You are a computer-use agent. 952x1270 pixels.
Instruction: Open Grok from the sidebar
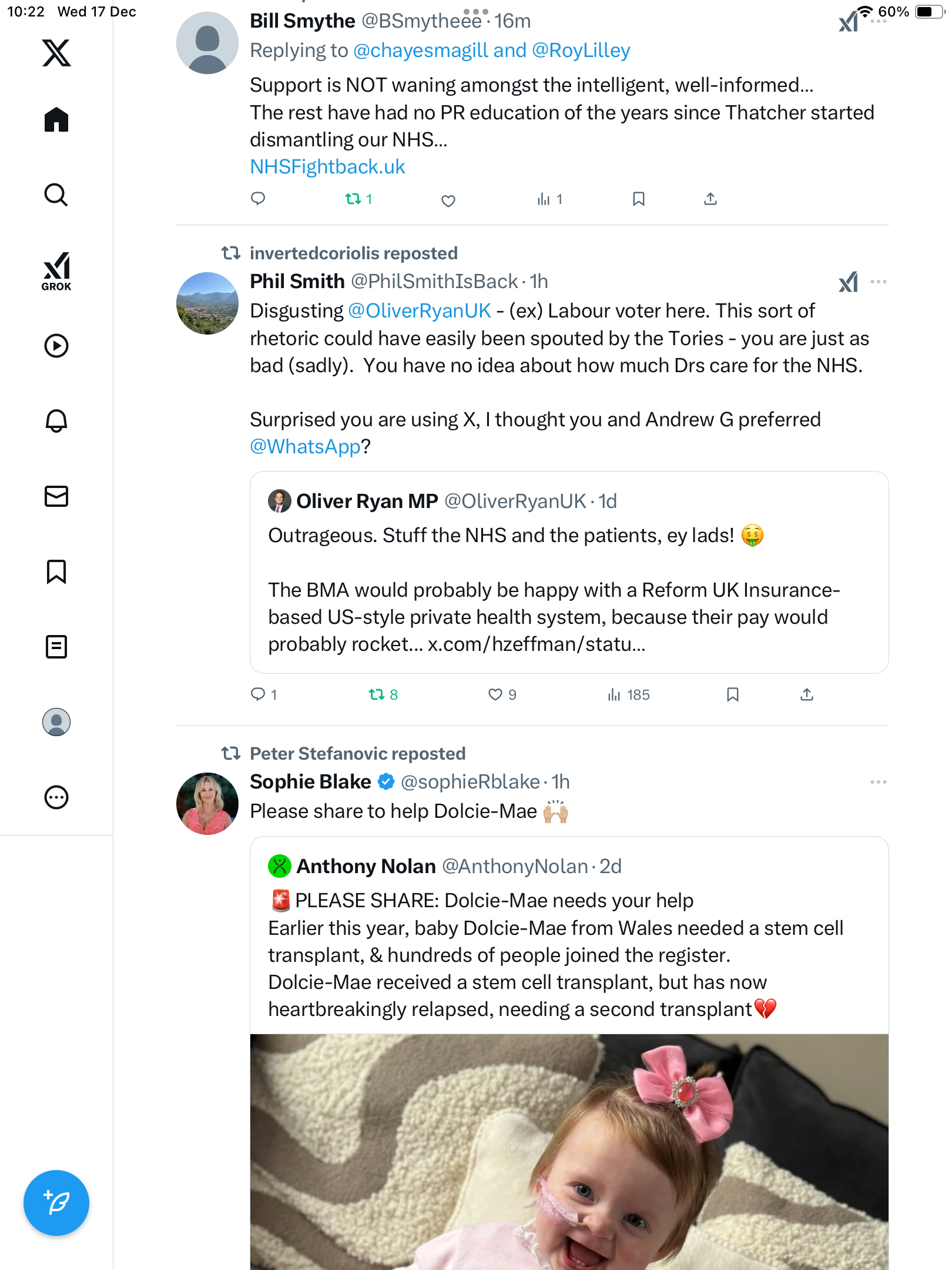click(x=56, y=271)
